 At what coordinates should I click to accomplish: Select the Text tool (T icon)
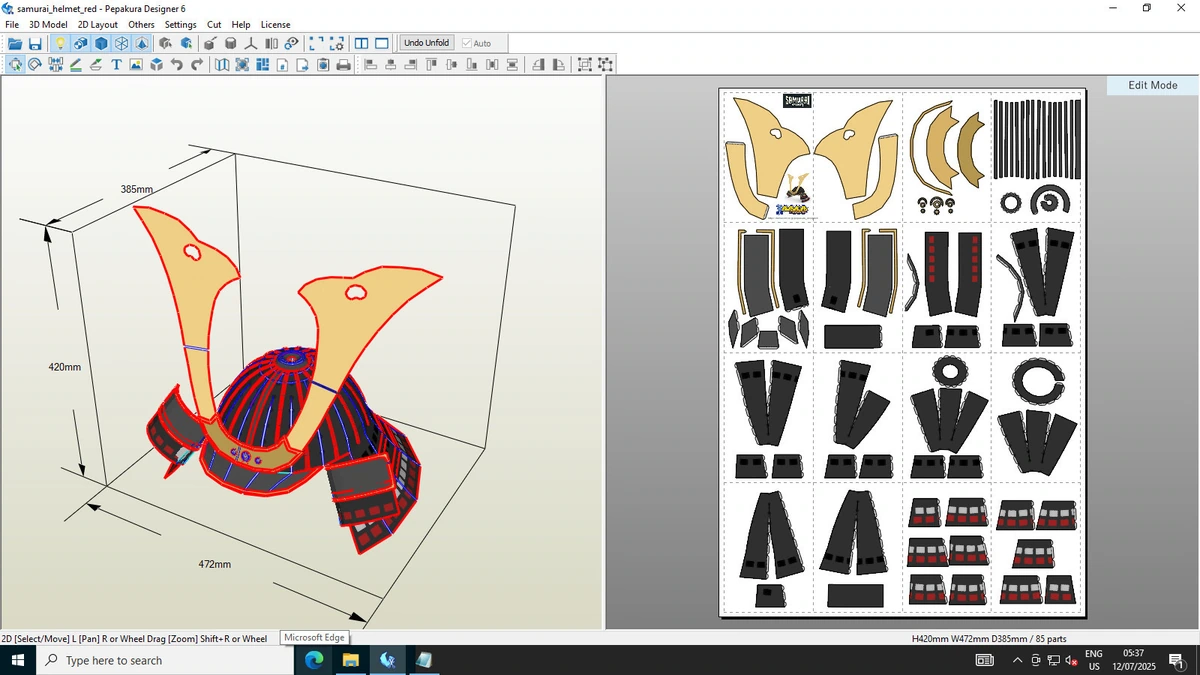[x=116, y=65]
